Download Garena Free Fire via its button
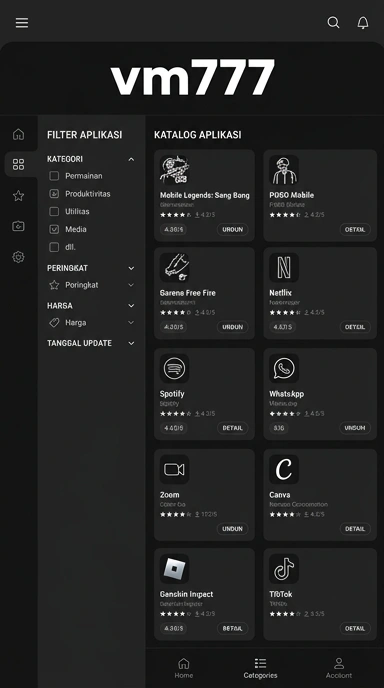384x688 pixels. point(233,327)
